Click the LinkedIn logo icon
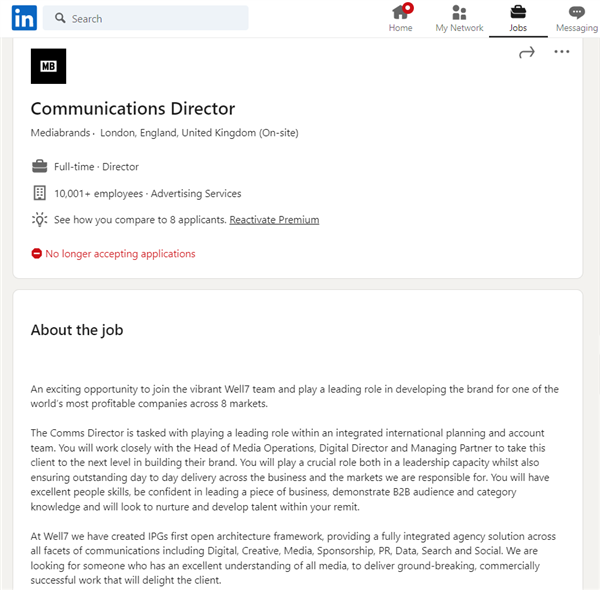Viewport: 600px width, 590px height. 24,18
